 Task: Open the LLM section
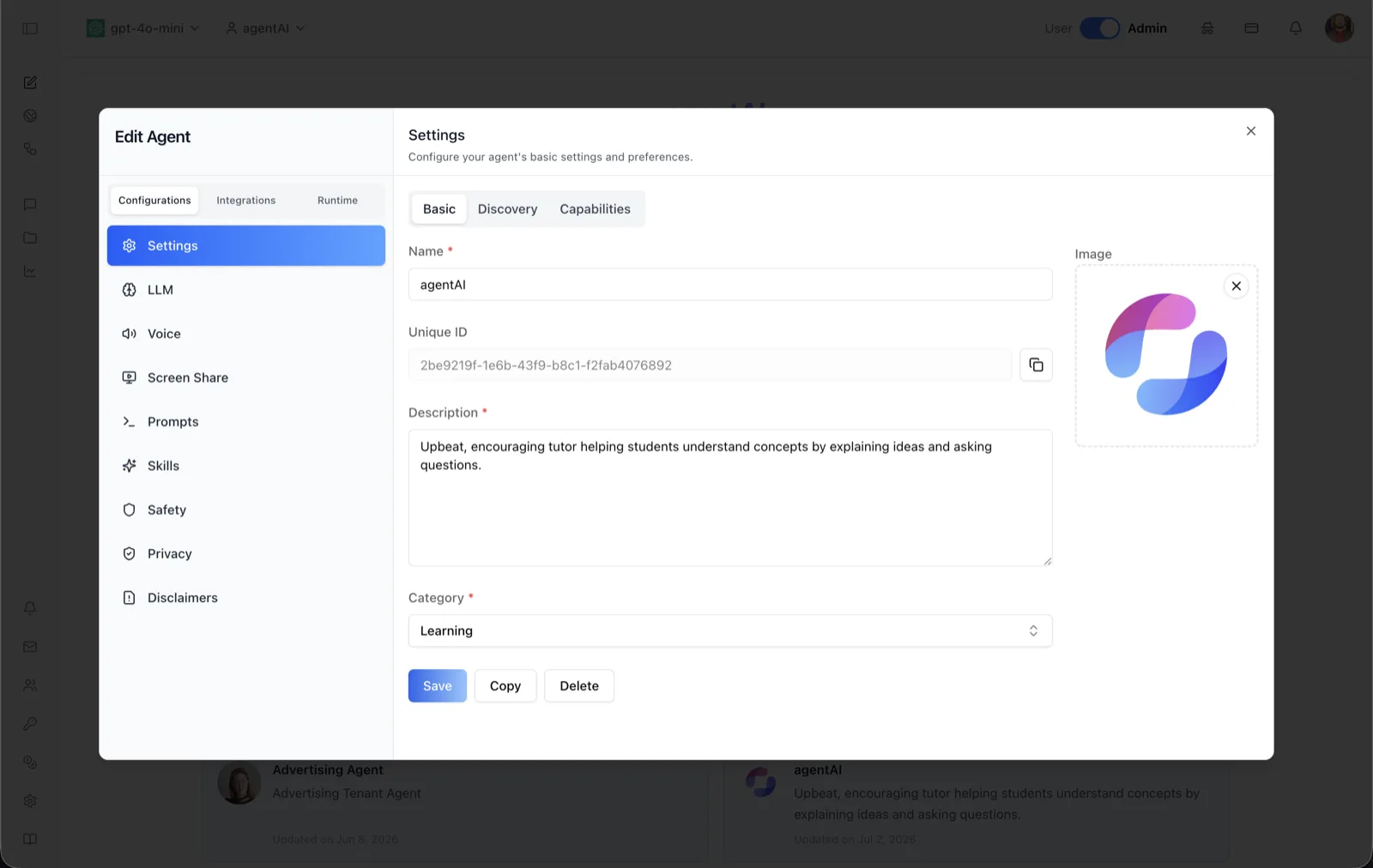246,290
